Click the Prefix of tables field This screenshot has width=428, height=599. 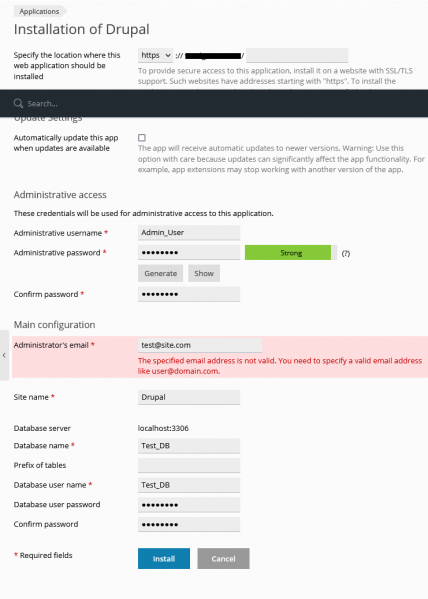189,465
